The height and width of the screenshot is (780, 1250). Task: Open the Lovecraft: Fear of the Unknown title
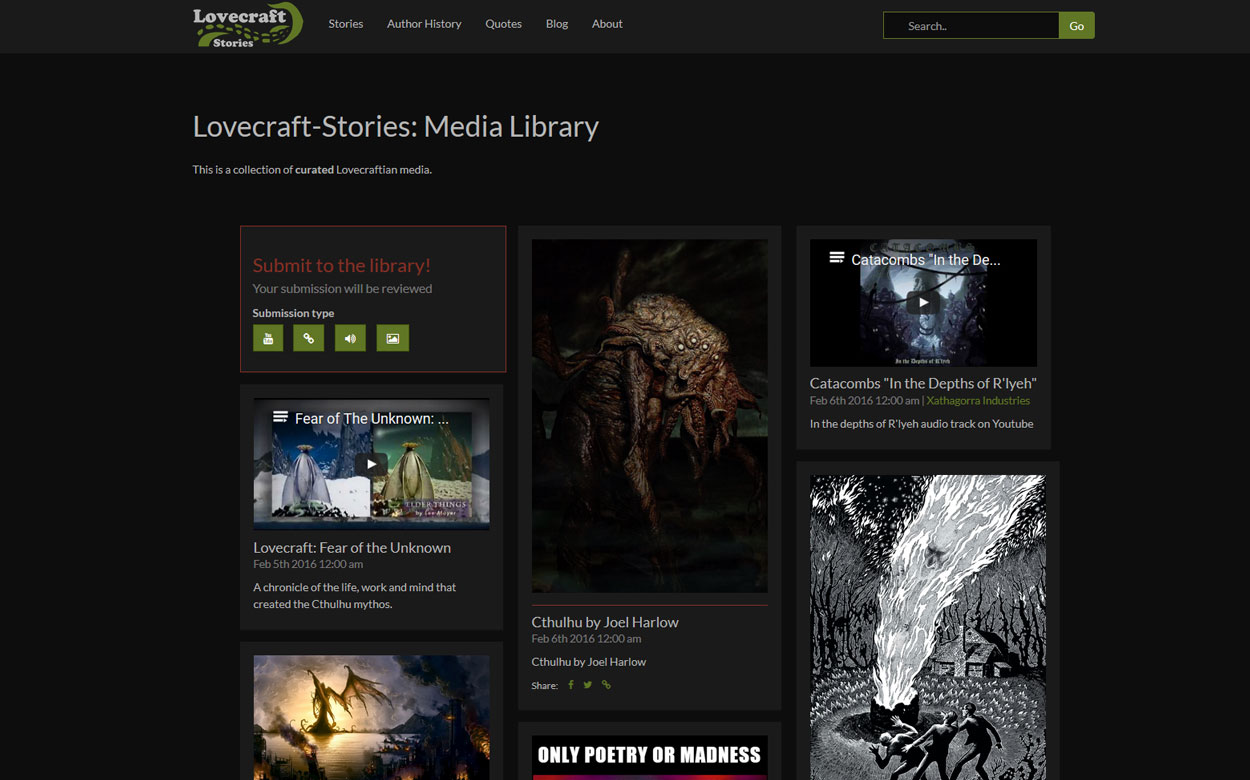coord(352,547)
